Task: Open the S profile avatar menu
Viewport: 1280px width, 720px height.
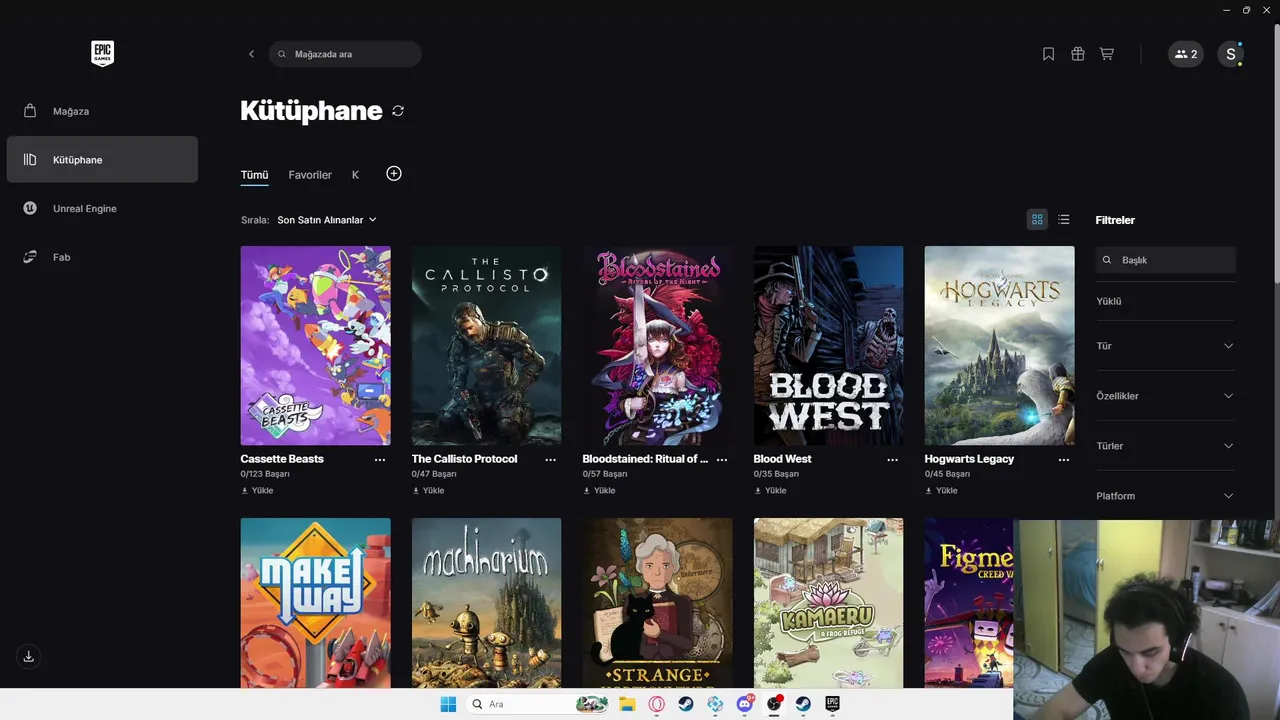Action: [x=1231, y=54]
